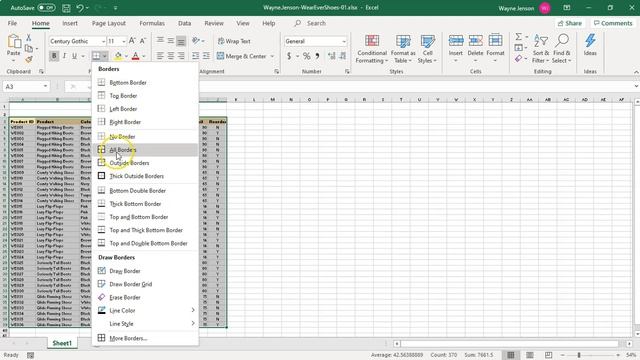
Task: Select Thick Outside Borders option
Action: [x=145, y=176]
